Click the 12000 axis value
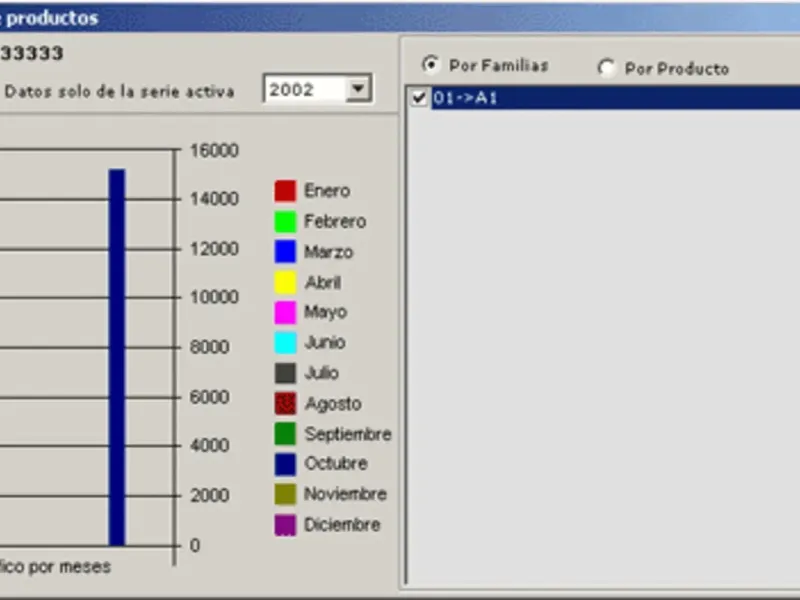This screenshot has height=600, width=800. click(x=214, y=249)
